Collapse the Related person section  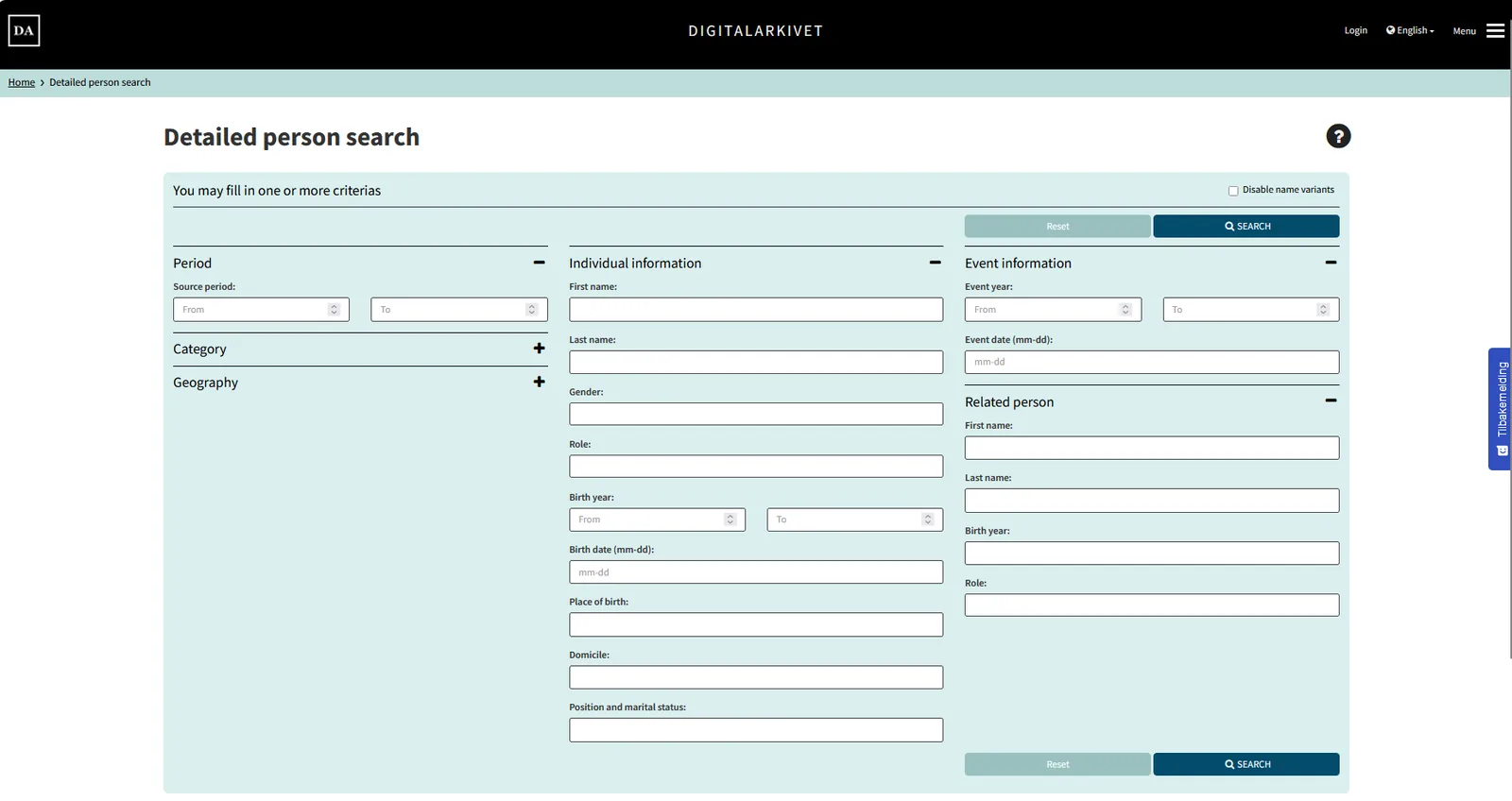click(1332, 400)
